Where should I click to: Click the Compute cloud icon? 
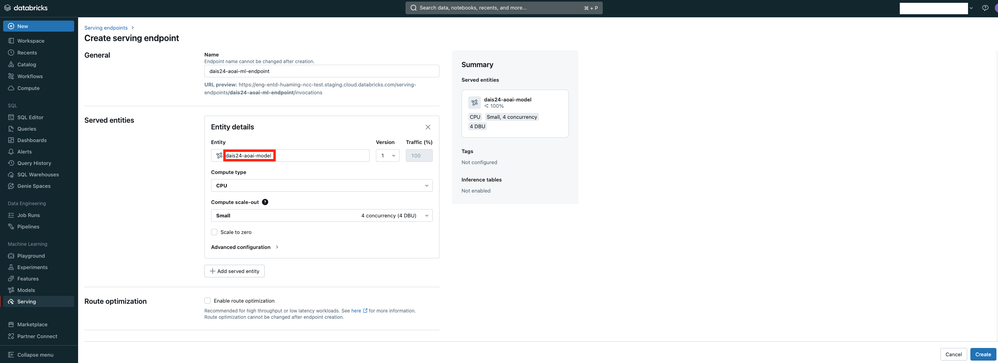[11, 88]
